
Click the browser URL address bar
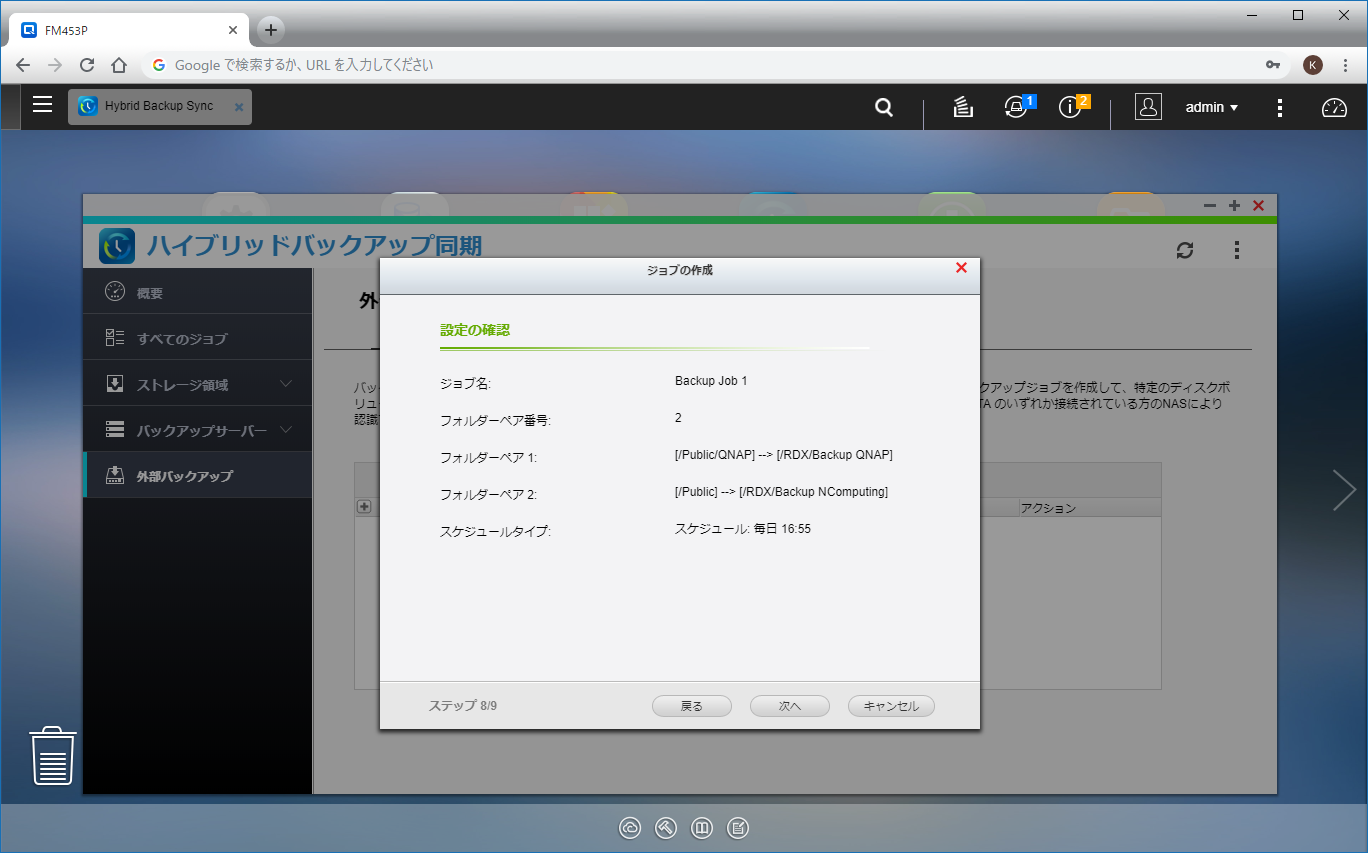click(x=700, y=65)
